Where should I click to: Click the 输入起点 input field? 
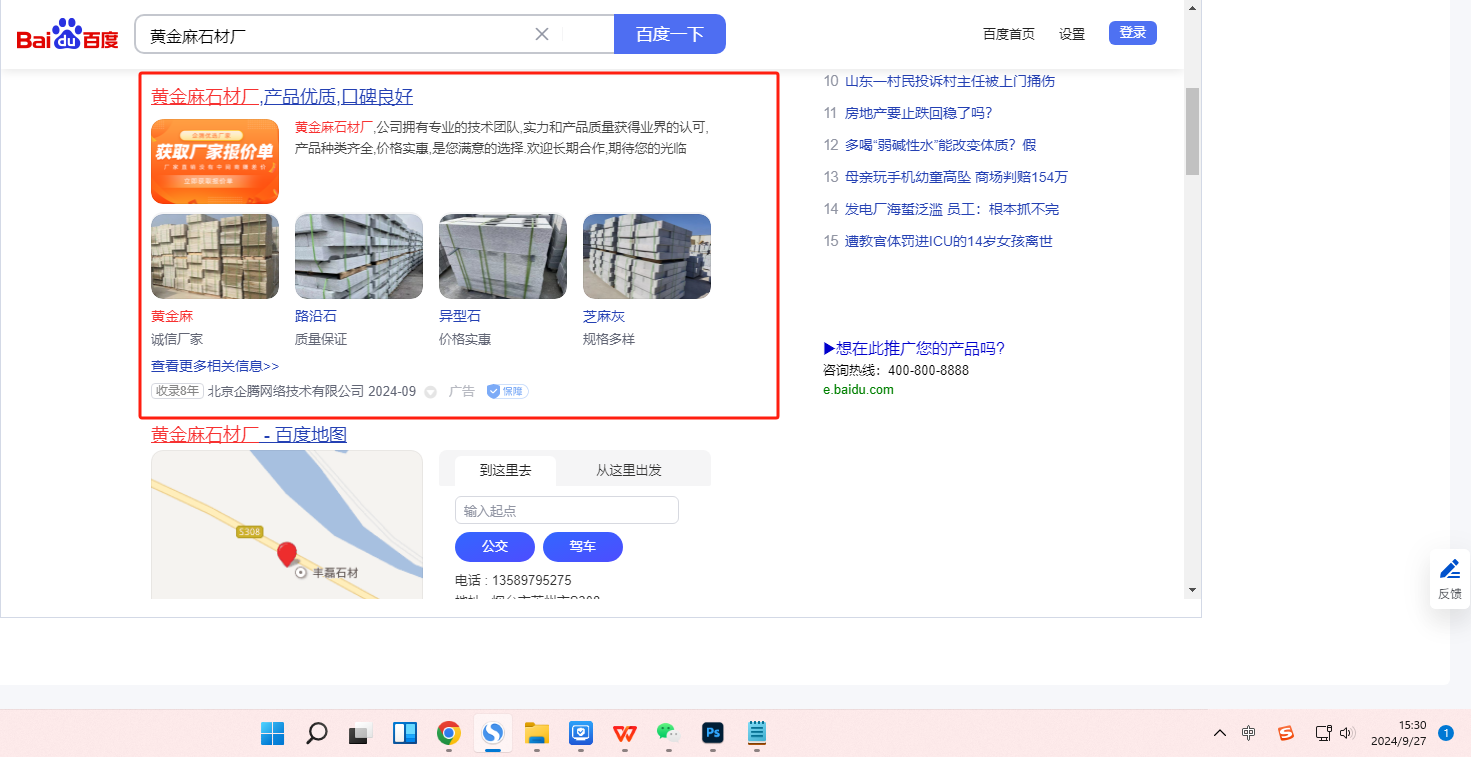point(567,510)
